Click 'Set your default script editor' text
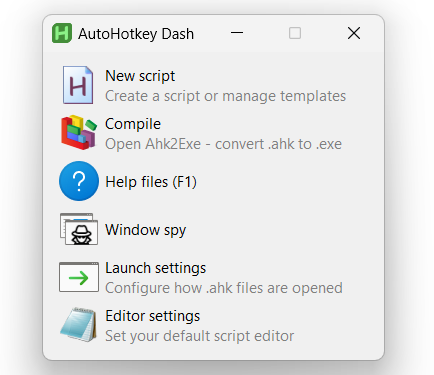The height and width of the screenshot is (375, 434). point(200,336)
